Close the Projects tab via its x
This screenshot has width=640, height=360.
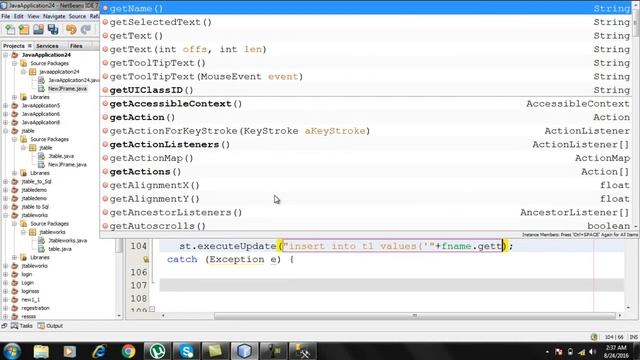29,46
